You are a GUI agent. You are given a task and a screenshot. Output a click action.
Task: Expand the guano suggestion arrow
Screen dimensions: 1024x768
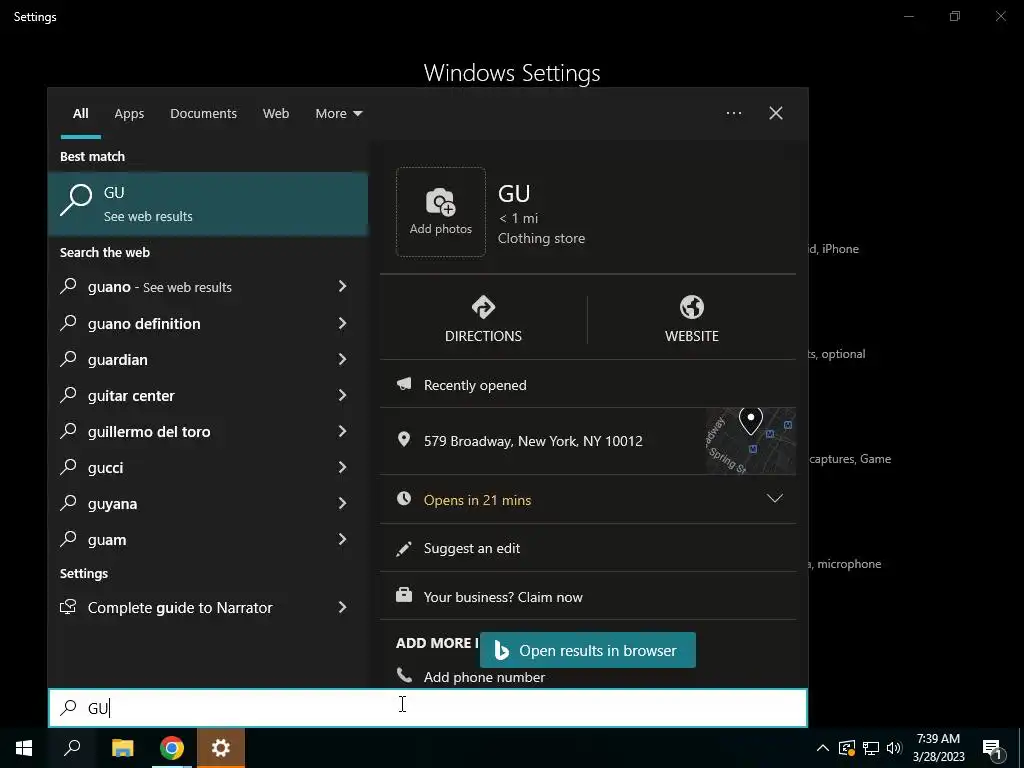(x=342, y=286)
